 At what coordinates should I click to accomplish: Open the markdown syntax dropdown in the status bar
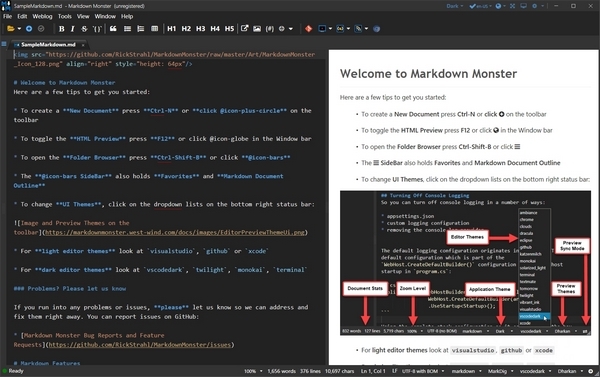(466, 371)
